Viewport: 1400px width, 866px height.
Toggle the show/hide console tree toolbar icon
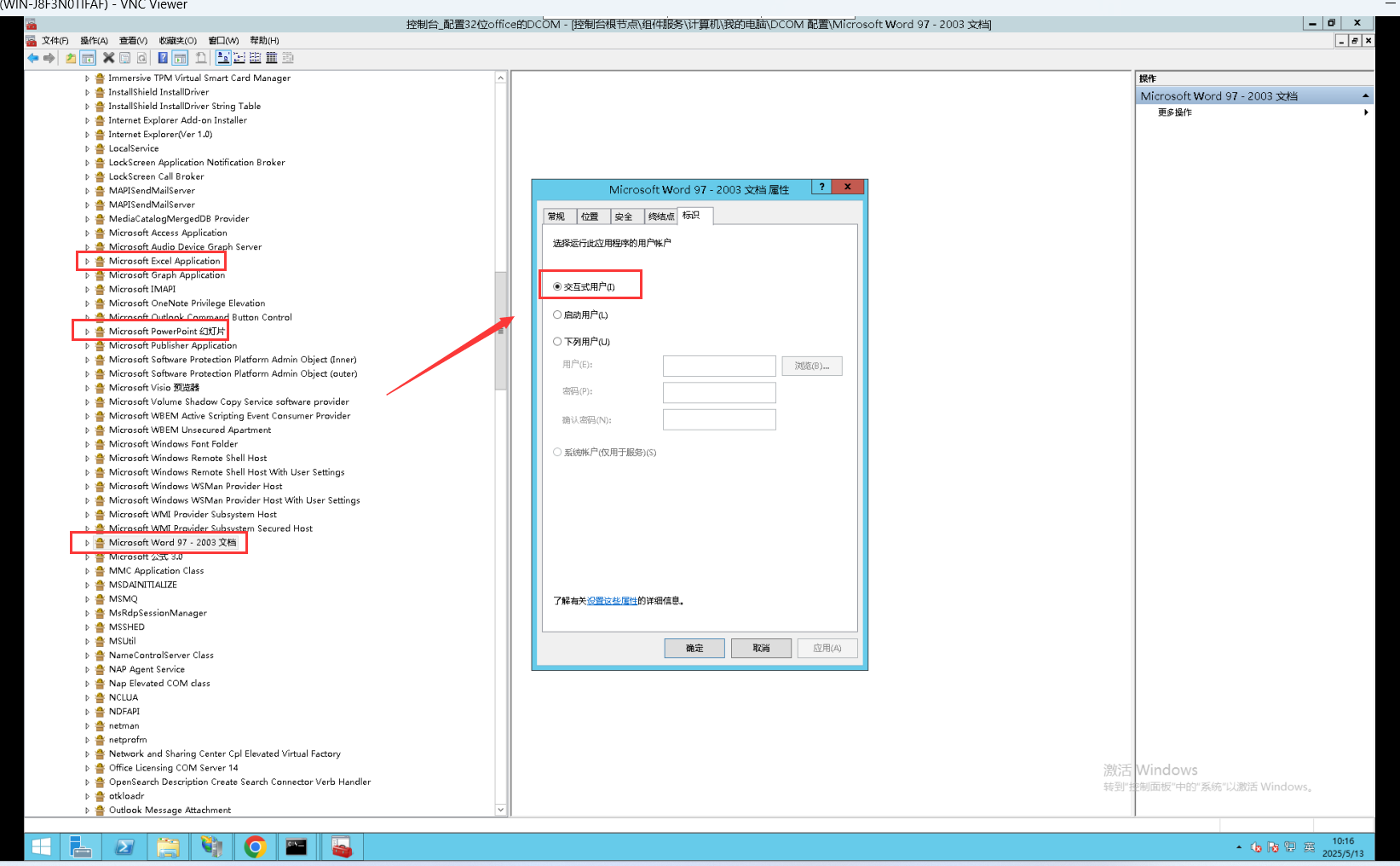click(x=88, y=58)
